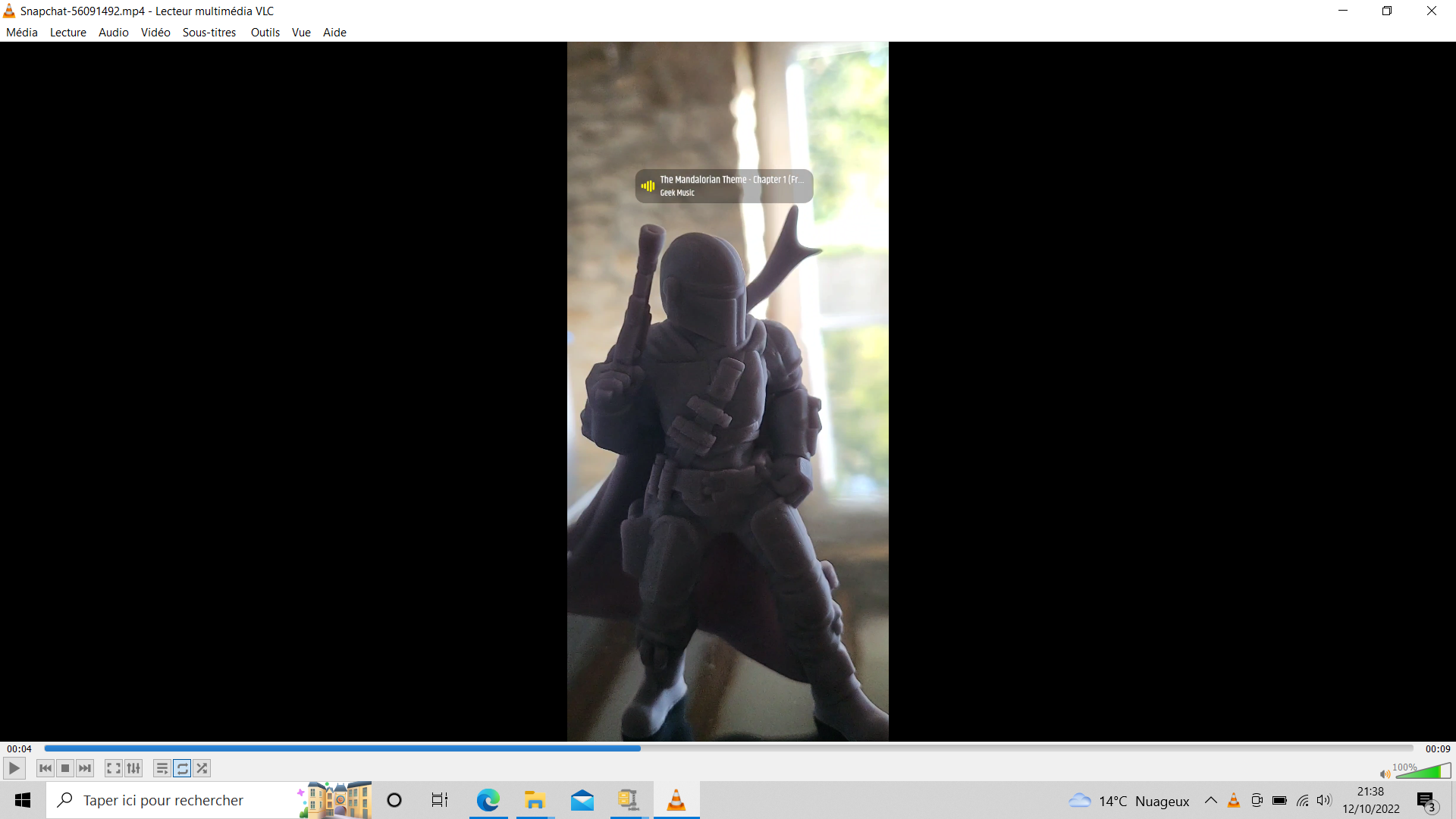Click the VLC cone in system tray

[x=1234, y=800]
